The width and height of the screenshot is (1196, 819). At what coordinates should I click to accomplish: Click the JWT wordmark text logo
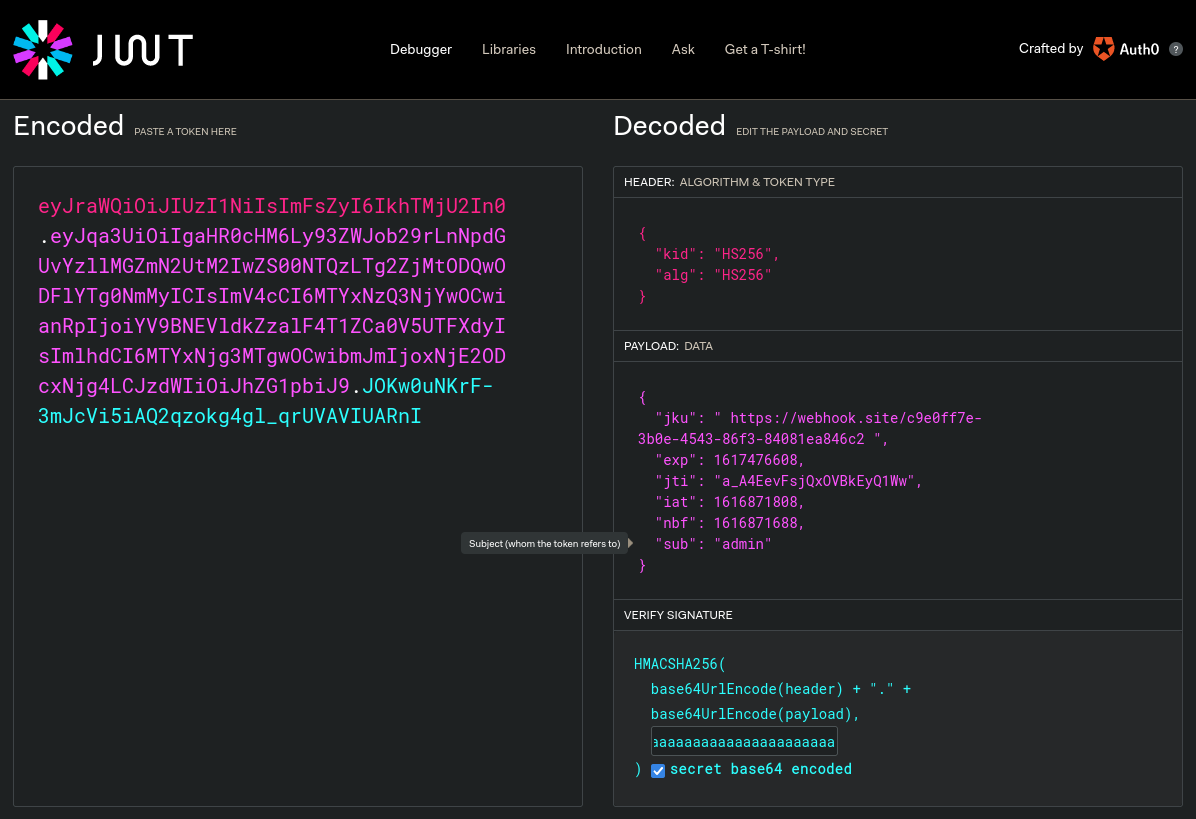[x=142, y=50]
